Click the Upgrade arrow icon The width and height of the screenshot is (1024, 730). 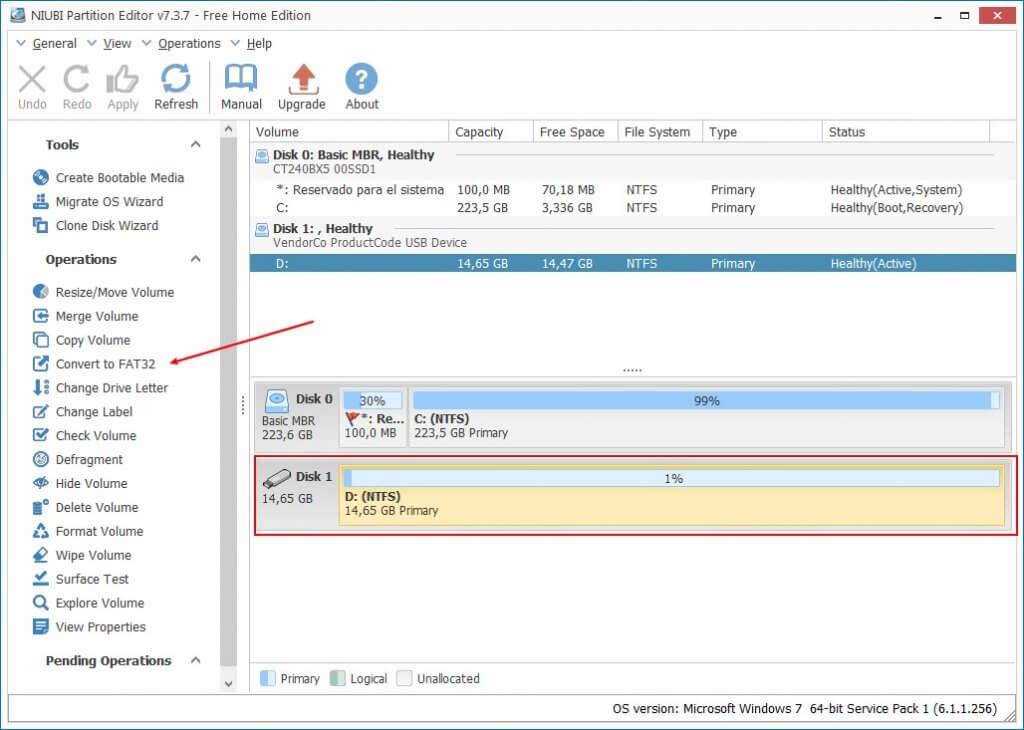pyautogui.click(x=302, y=79)
